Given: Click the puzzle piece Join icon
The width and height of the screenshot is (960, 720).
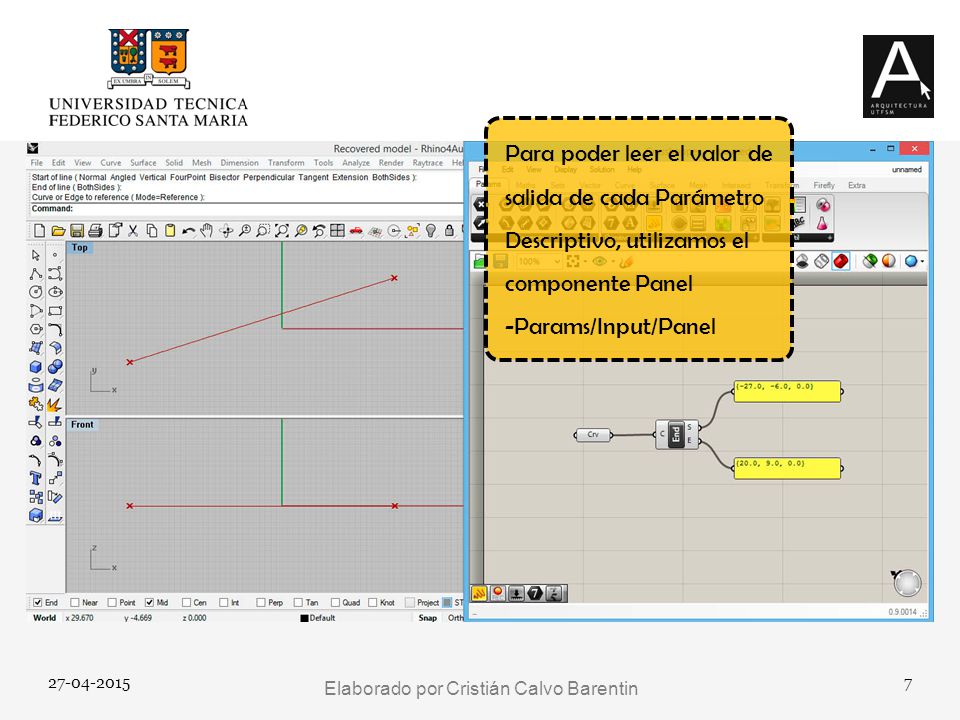Looking at the screenshot, I should click(36, 404).
